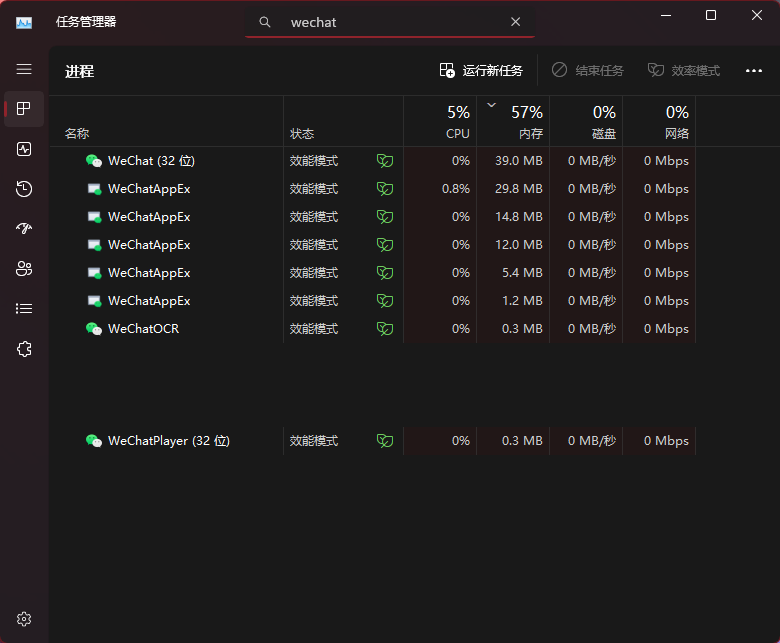This screenshot has width=780, height=643.
Task: Select WeChatAppEx row using 14.8 MB
Action: 373,217
